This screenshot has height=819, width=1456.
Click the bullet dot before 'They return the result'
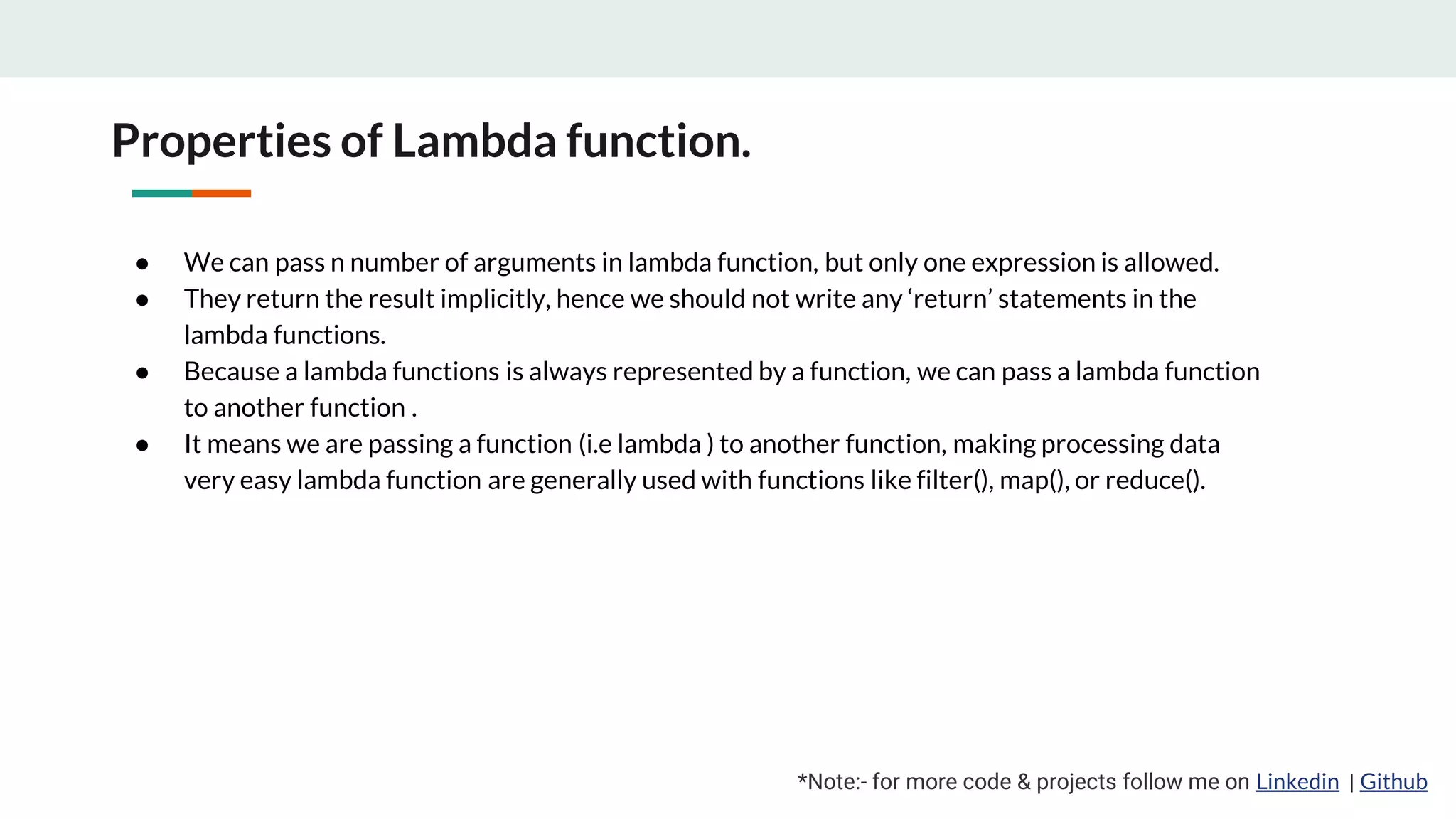tap(142, 300)
